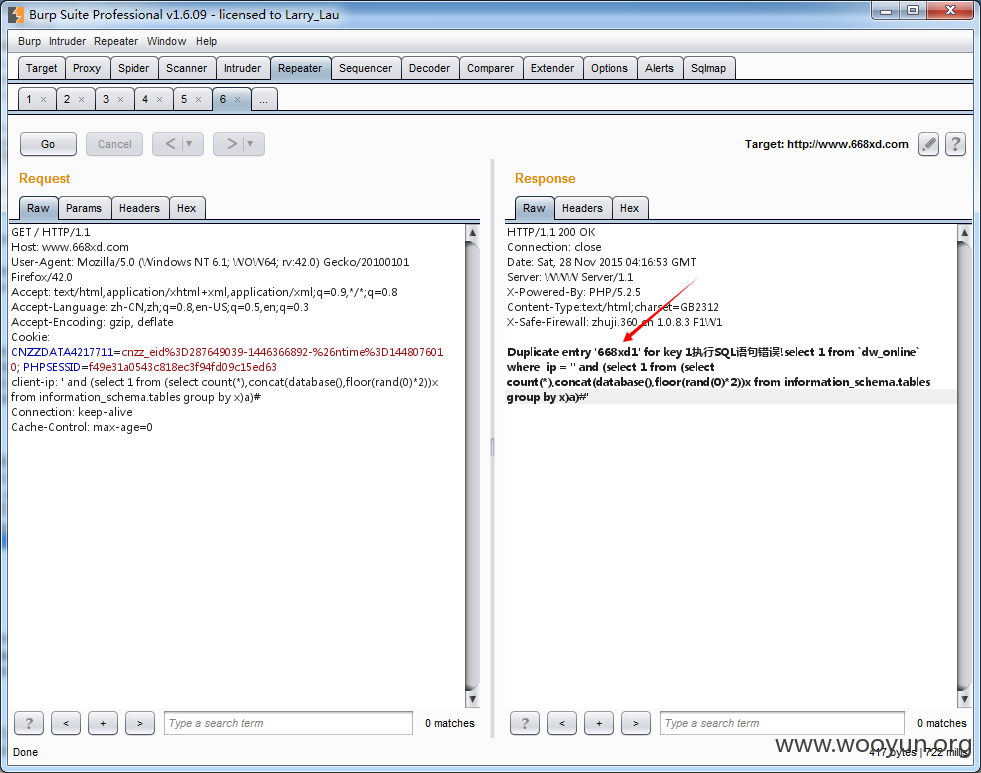Close repeater tab 6 with its x
This screenshot has width=981, height=773.
click(237, 99)
